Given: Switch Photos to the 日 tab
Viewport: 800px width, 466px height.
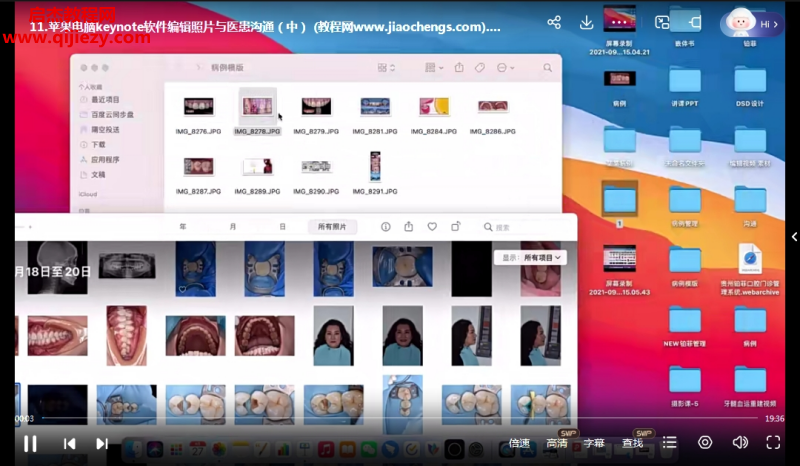Looking at the screenshot, I should click(282, 227).
